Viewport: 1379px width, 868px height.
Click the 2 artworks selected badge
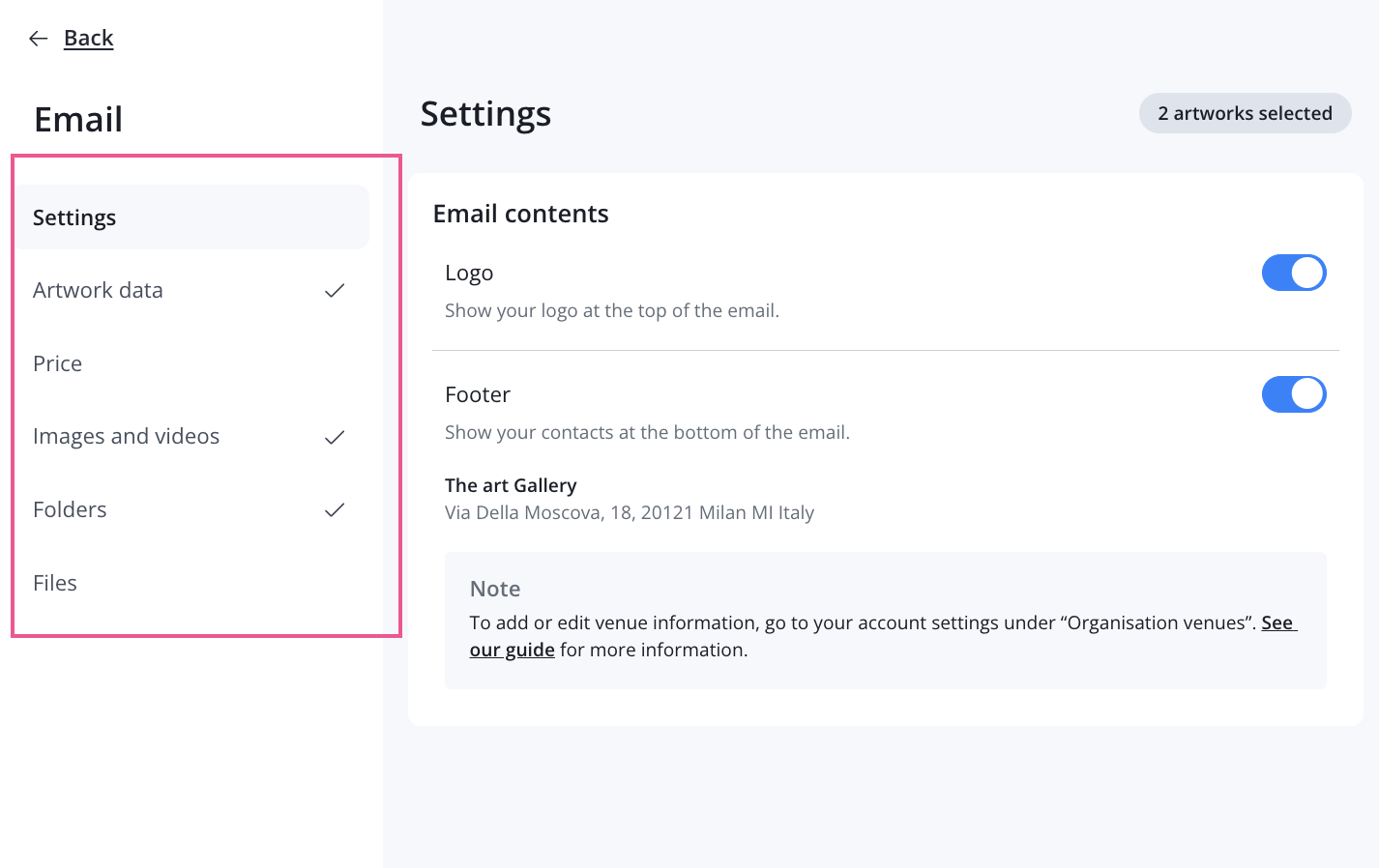1245,113
